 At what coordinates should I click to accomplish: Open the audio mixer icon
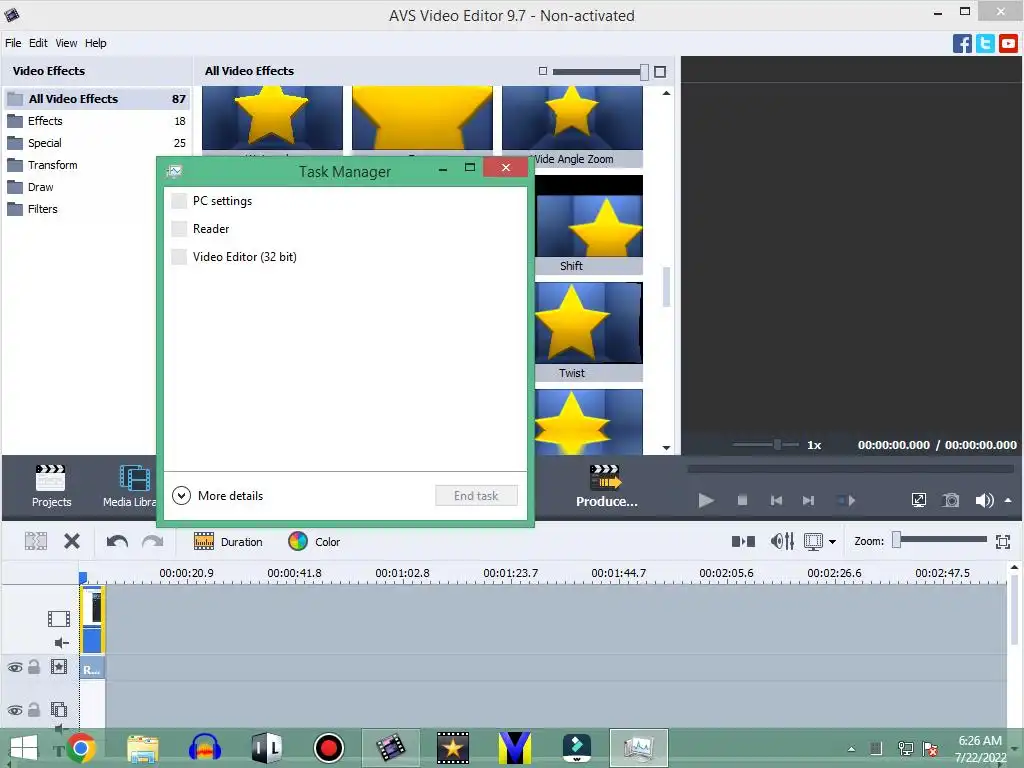(x=782, y=541)
